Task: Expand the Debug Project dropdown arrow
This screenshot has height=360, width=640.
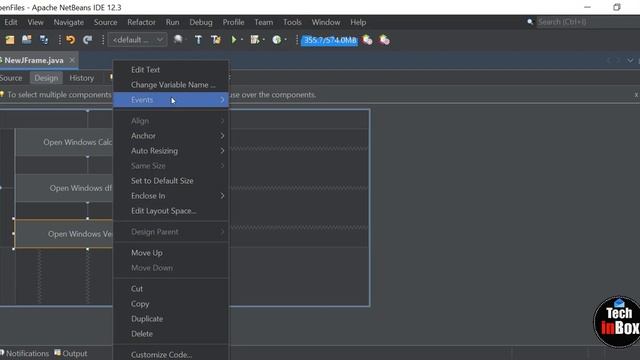Action: click(x=264, y=40)
